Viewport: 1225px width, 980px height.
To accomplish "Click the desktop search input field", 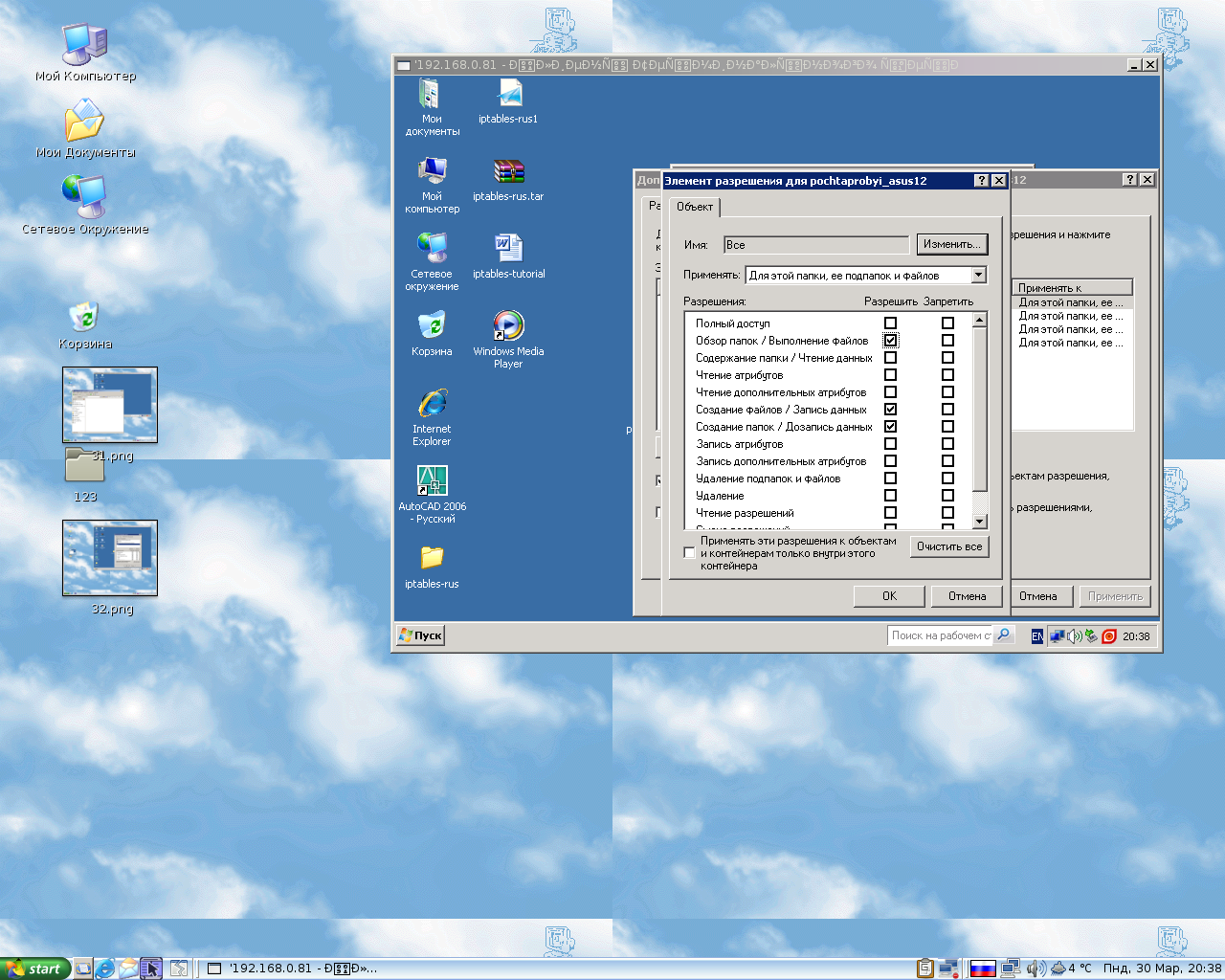I will (x=940, y=635).
